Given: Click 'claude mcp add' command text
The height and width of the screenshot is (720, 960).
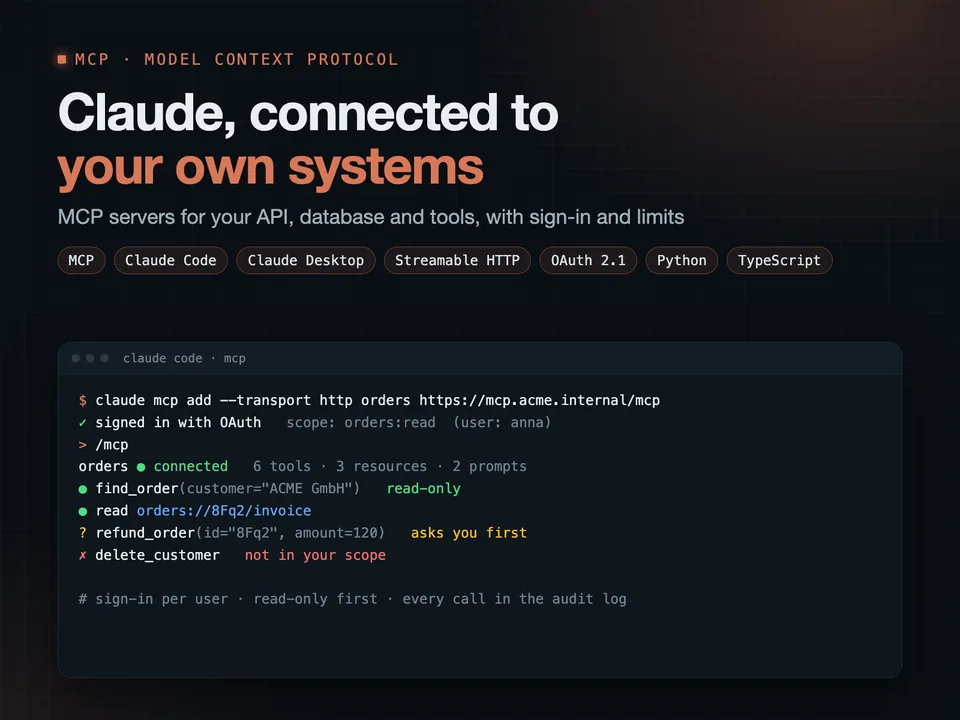Looking at the screenshot, I should point(153,400).
